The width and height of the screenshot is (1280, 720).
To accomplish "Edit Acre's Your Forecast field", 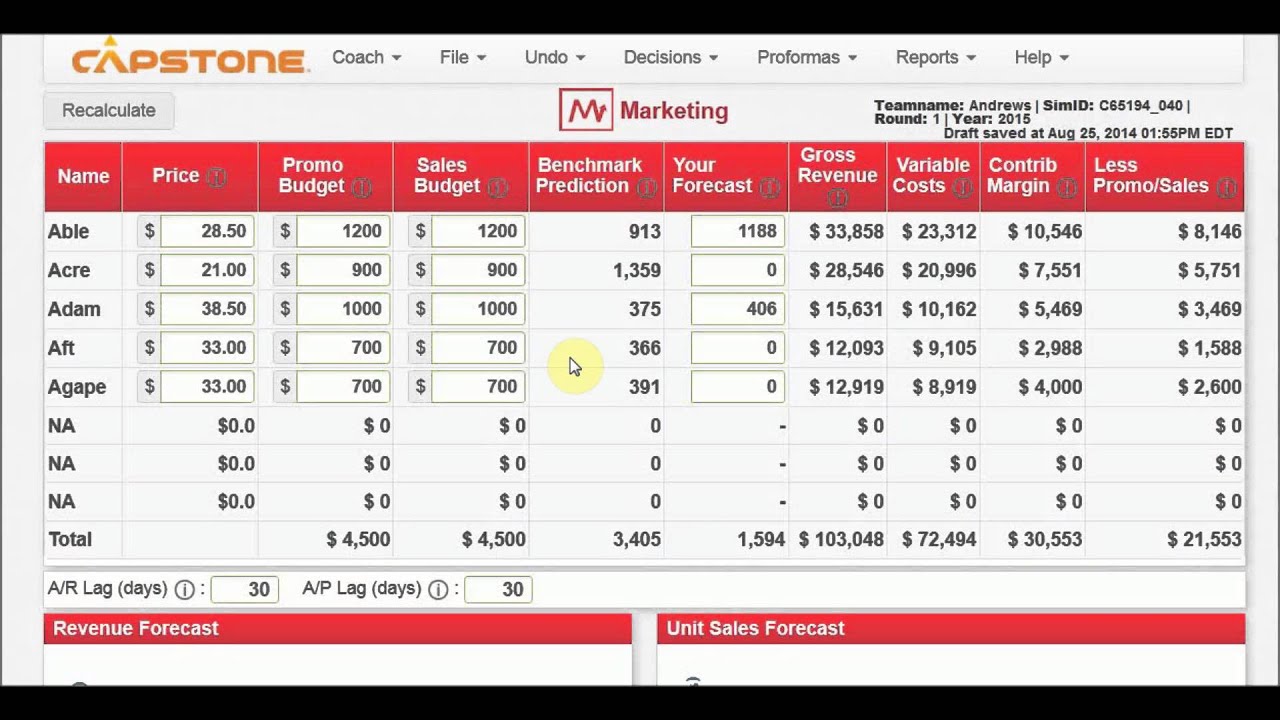I will [738, 270].
